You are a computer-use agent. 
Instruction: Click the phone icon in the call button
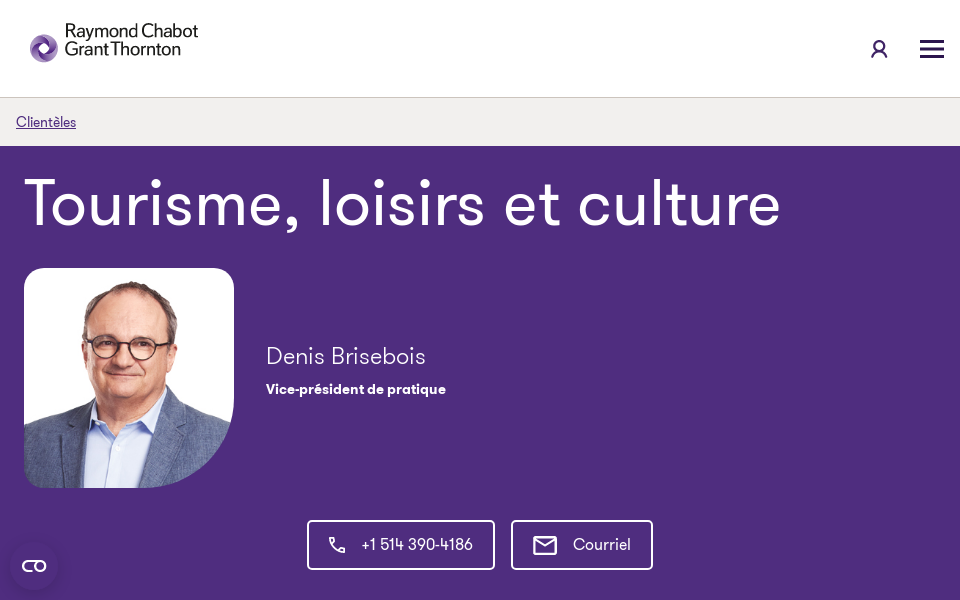[337, 545]
